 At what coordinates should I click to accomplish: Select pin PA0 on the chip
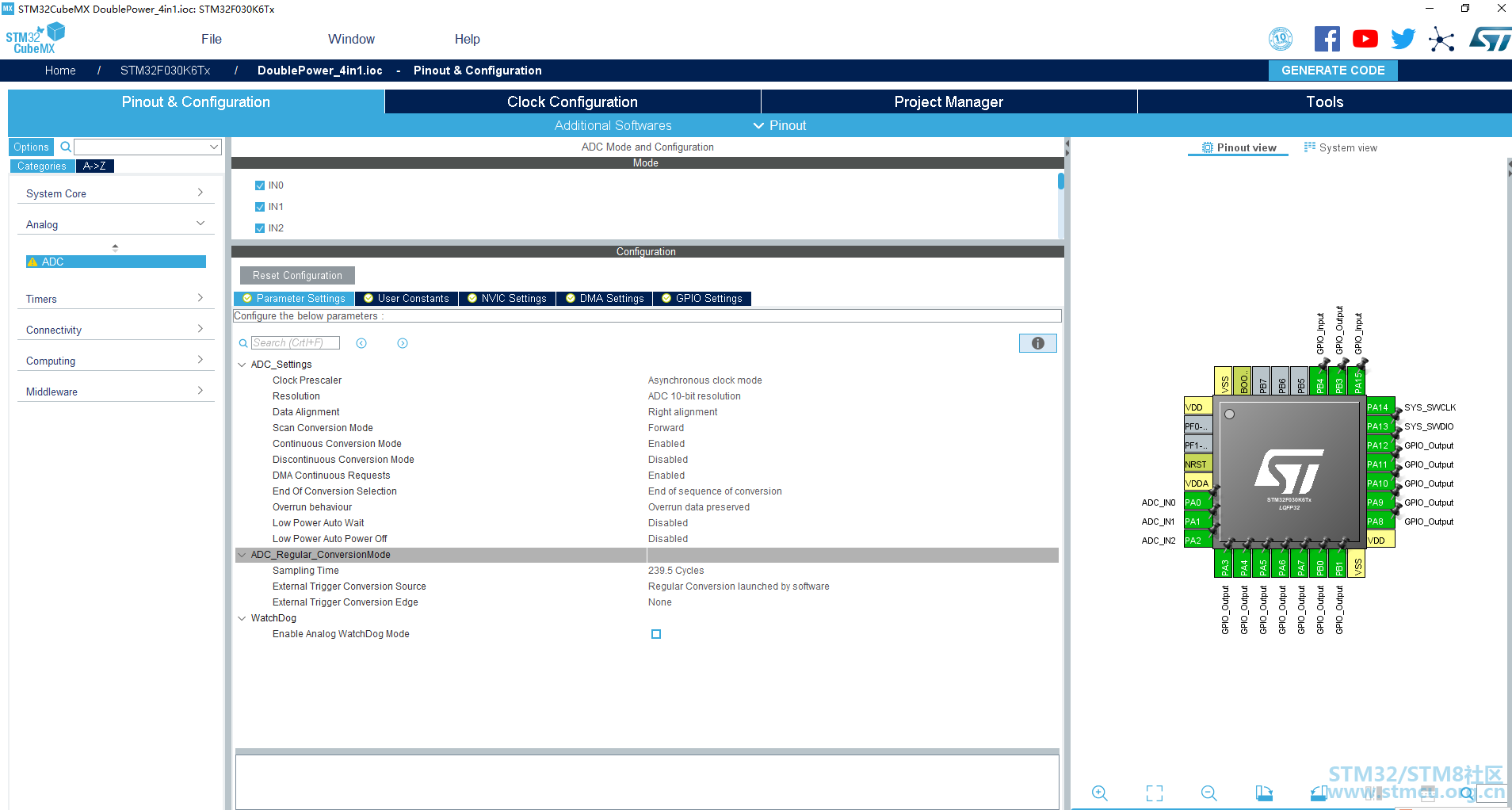coord(1197,502)
